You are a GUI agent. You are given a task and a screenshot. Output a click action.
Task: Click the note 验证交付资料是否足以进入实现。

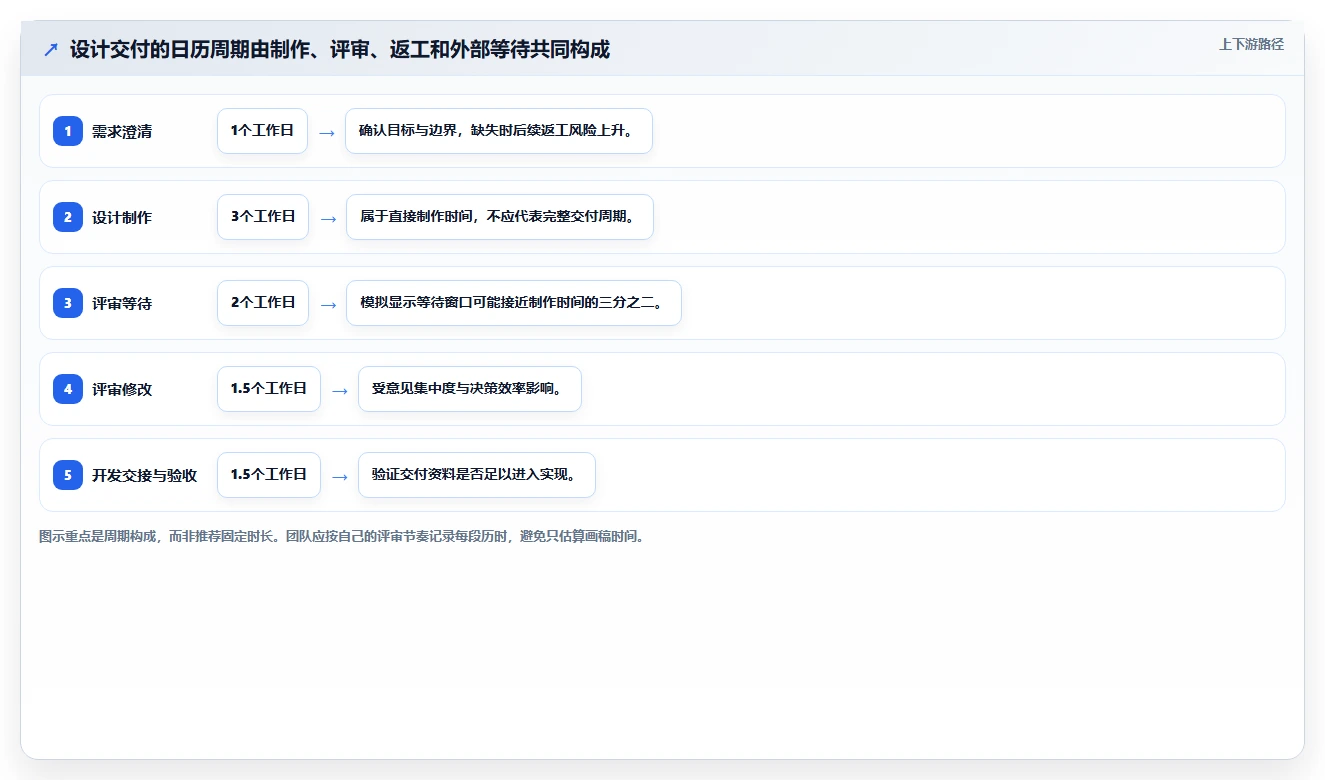[477, 475]
